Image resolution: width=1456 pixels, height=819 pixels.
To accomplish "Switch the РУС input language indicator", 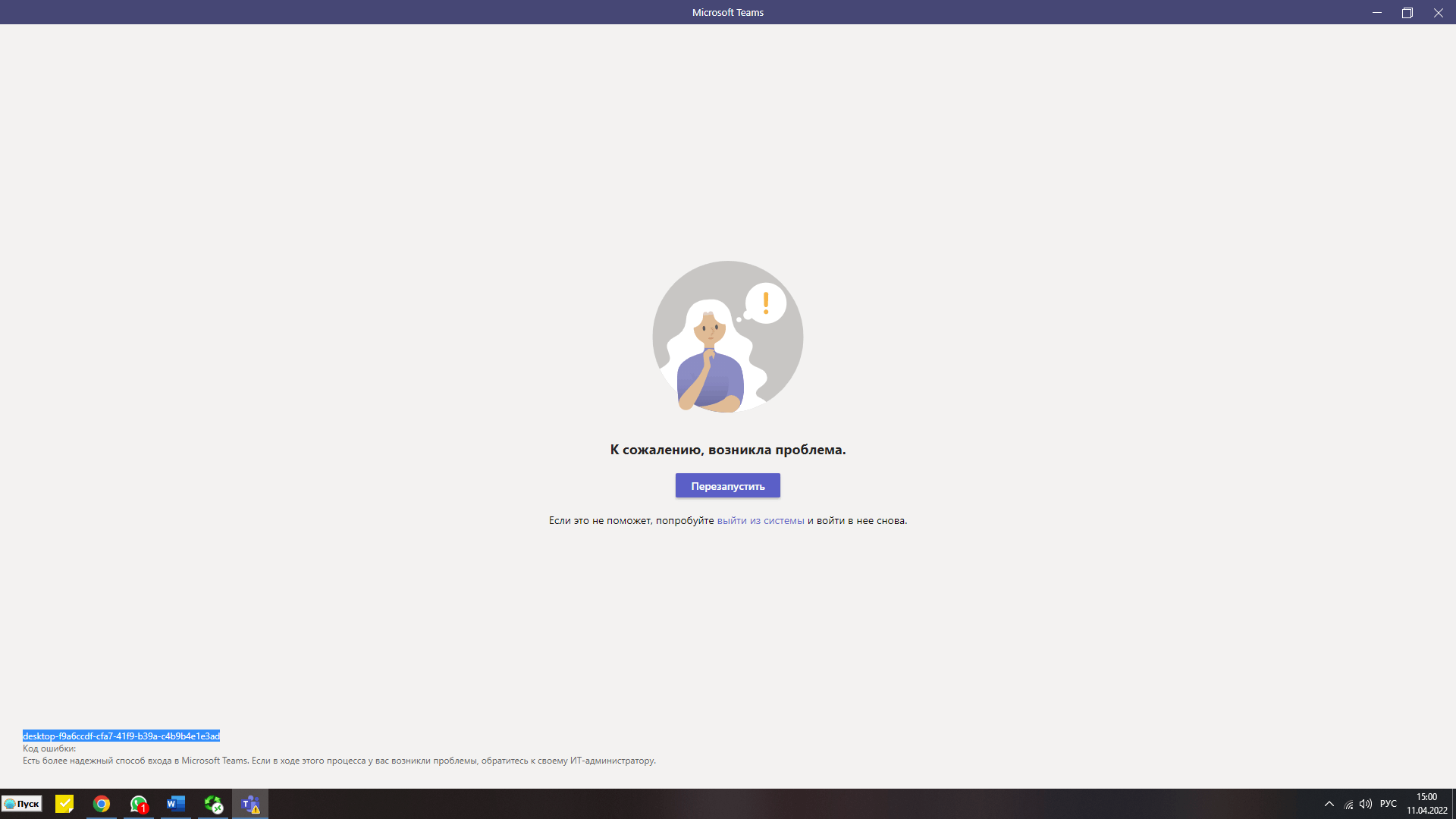I will point(1389,804).
